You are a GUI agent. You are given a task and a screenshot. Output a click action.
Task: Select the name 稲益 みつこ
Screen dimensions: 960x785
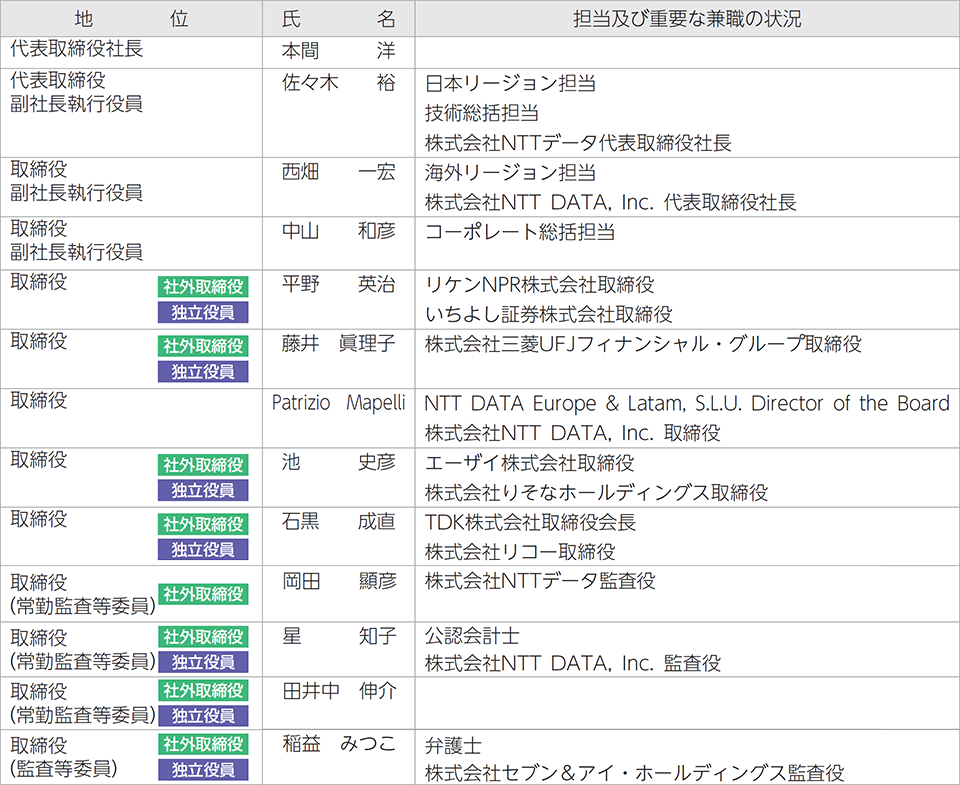click(339, 744)
